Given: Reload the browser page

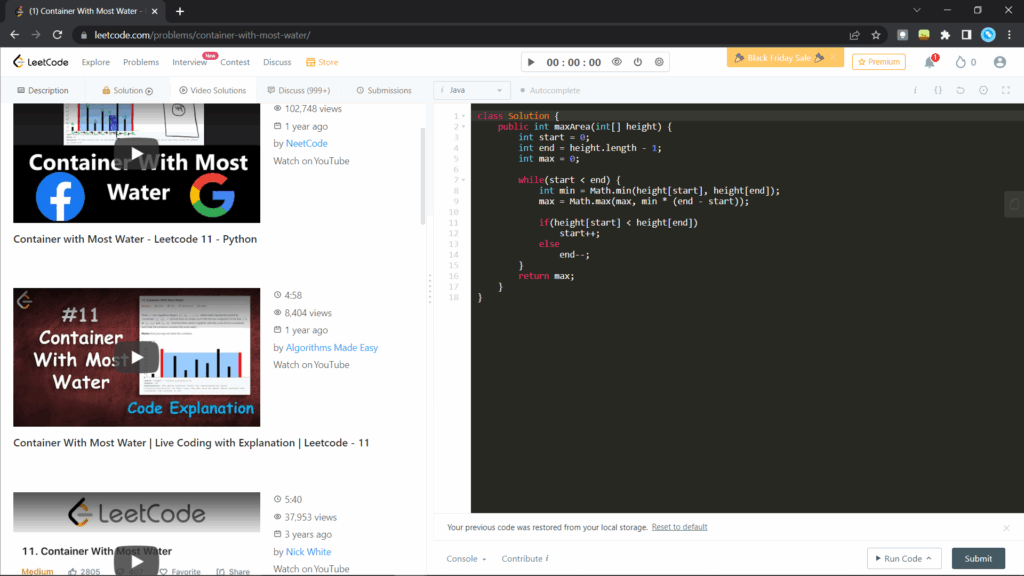Looking at the screenshot, I should point(57,35).
